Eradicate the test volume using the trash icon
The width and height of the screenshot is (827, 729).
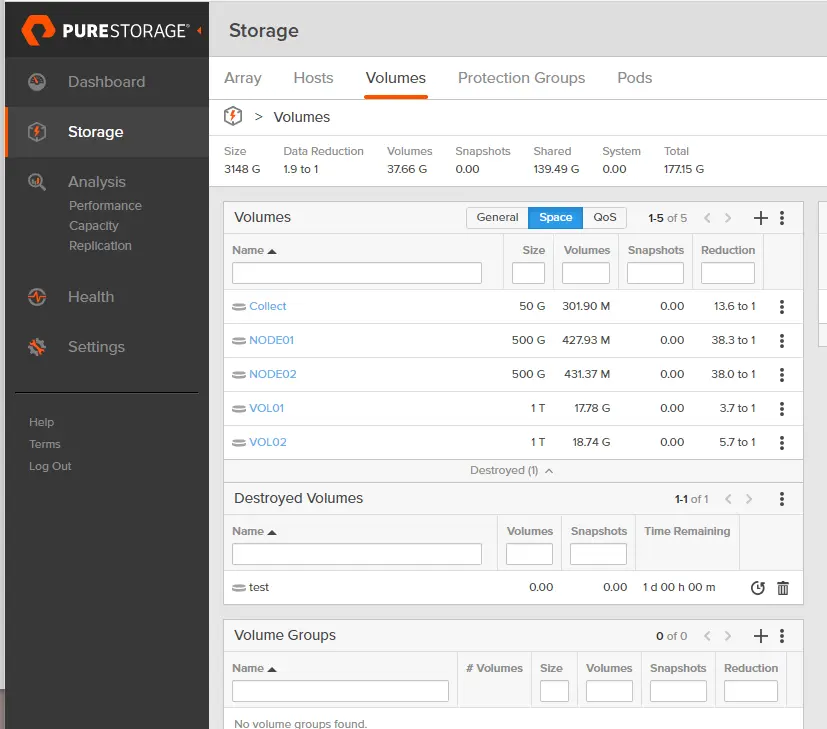[x=783, y=588]
